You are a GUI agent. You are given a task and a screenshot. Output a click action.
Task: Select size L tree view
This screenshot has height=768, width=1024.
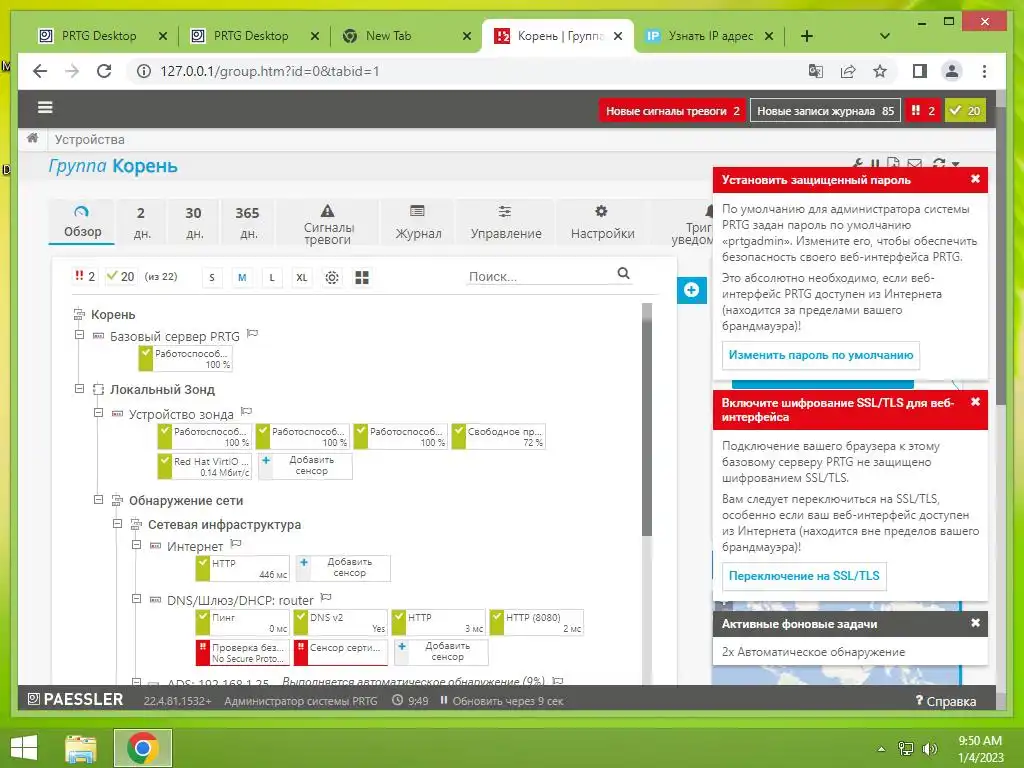pos(272,278)
